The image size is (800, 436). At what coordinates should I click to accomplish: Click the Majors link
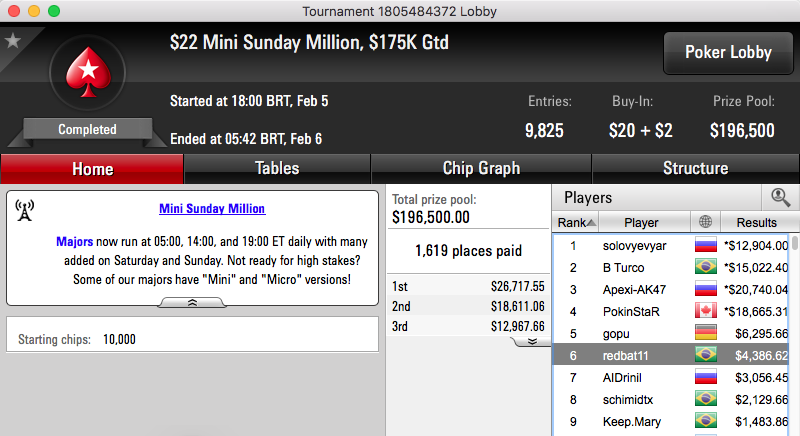(74, 242)
